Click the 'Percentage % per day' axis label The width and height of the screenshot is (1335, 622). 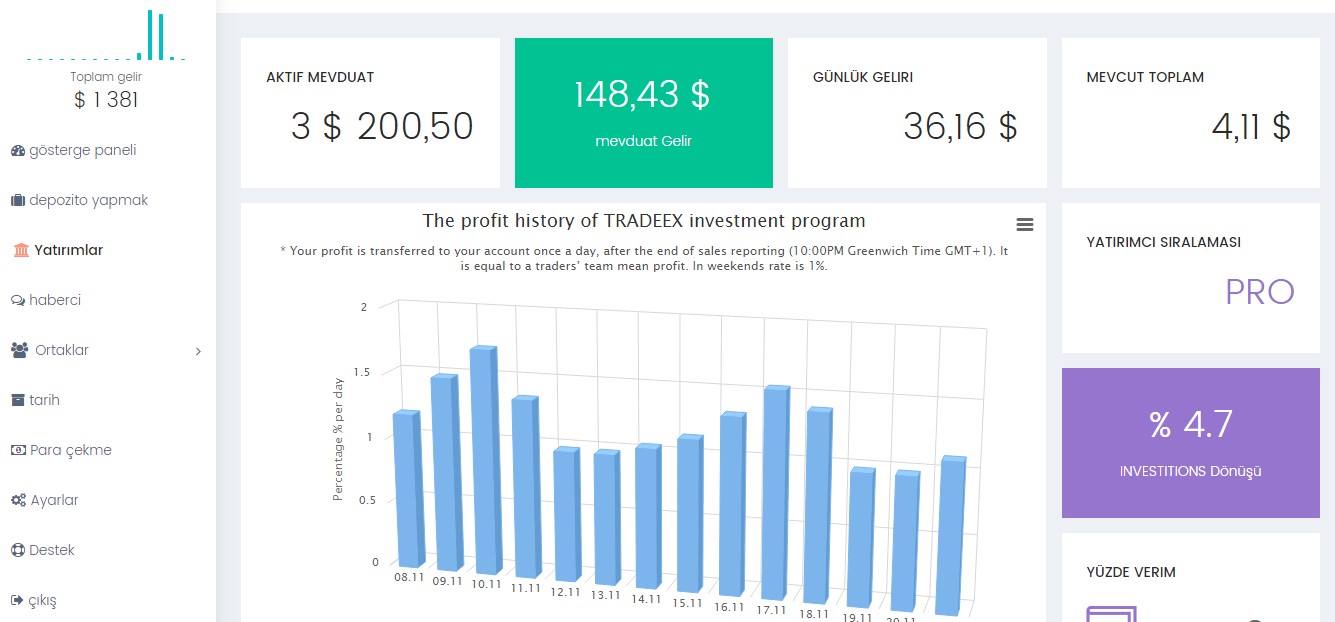pyautogui.click(x=339, y=440)
